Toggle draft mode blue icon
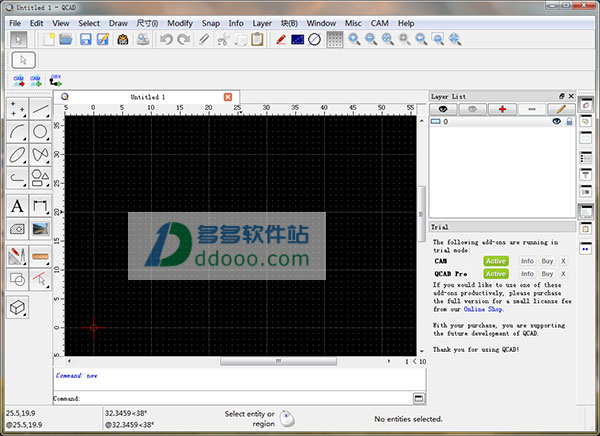 click(x=297, y=39)
